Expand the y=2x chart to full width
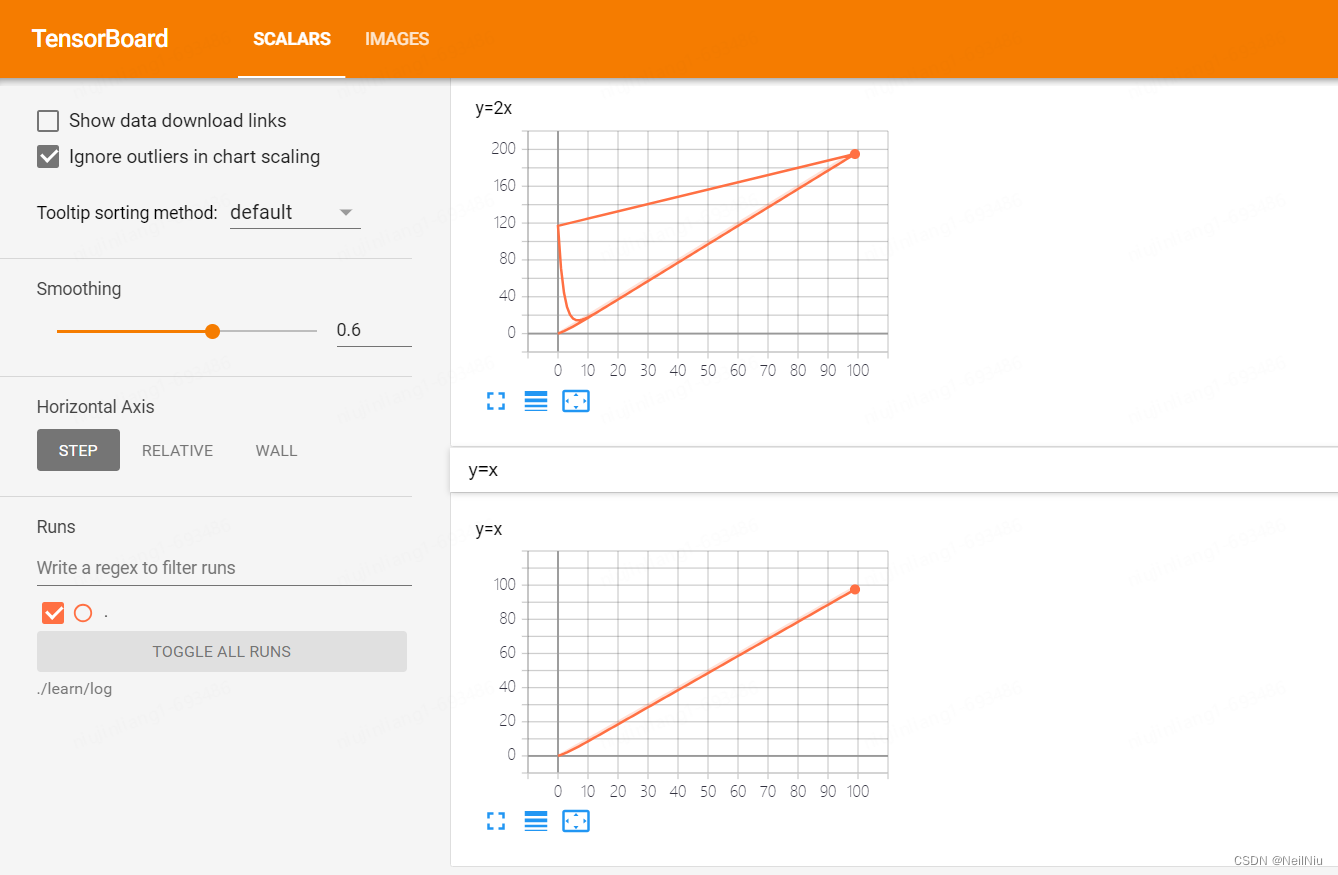 (x=496, y=402)
